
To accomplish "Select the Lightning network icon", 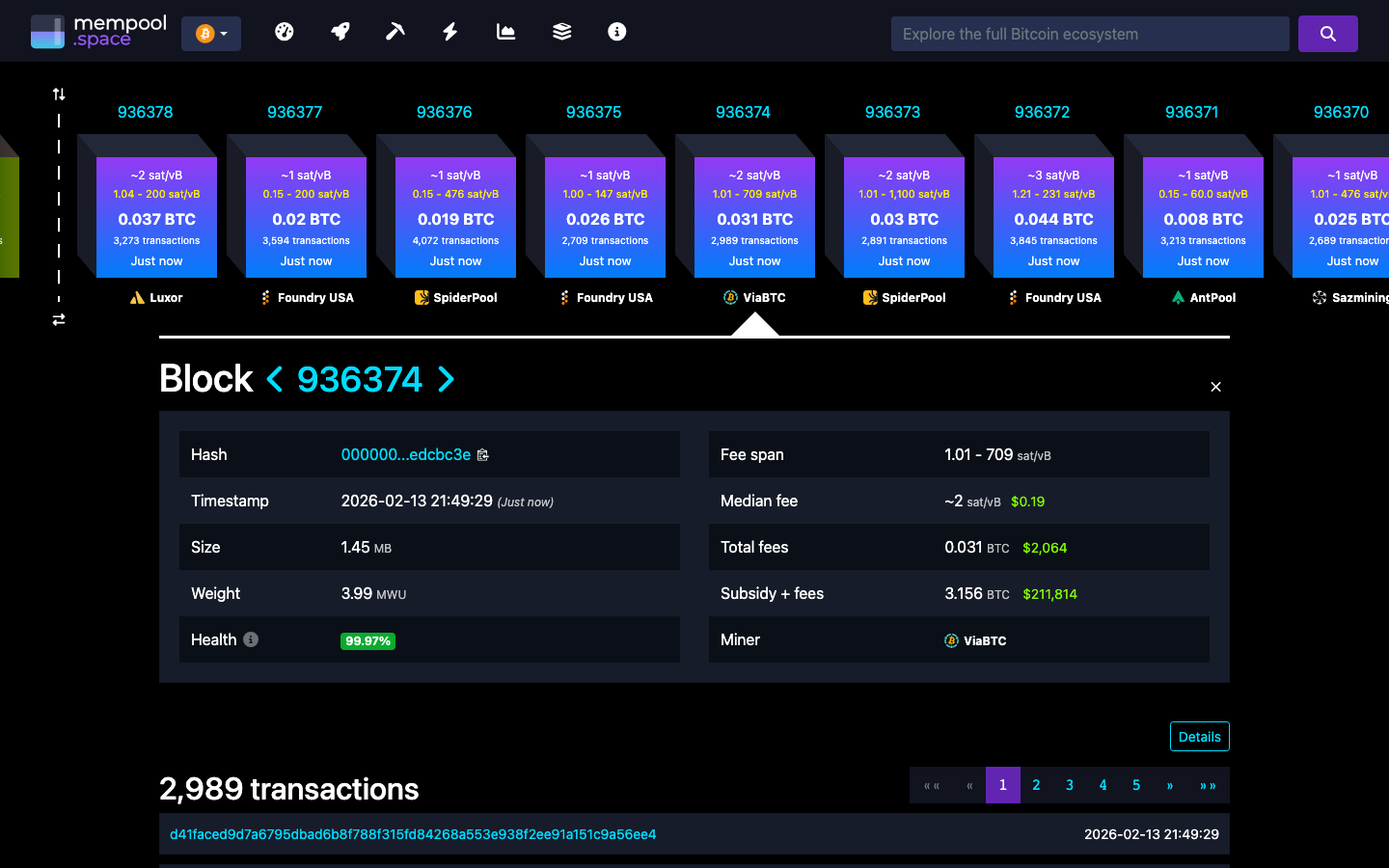I will (x=449, y=31).
